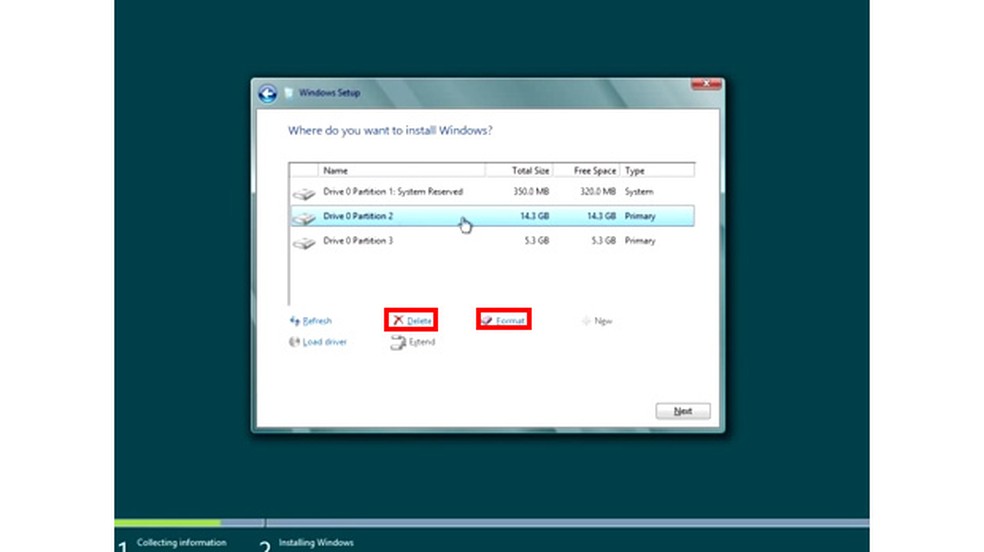The image size is (984, 552).
Task: Click Primary type of Partition 3
Action: click(640, 240)
